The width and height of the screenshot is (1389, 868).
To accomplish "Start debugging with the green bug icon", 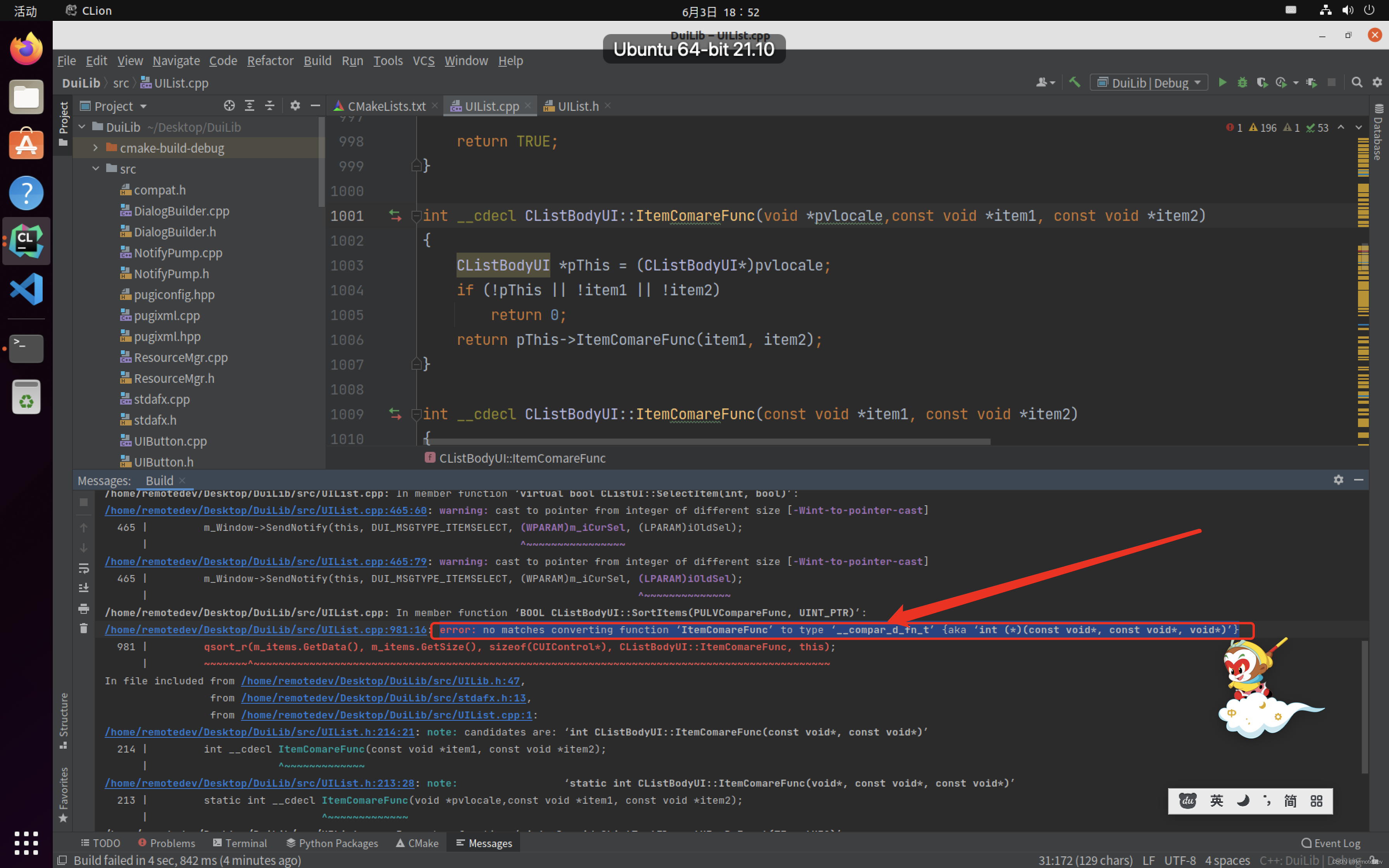I will (x=1242, y=83).
